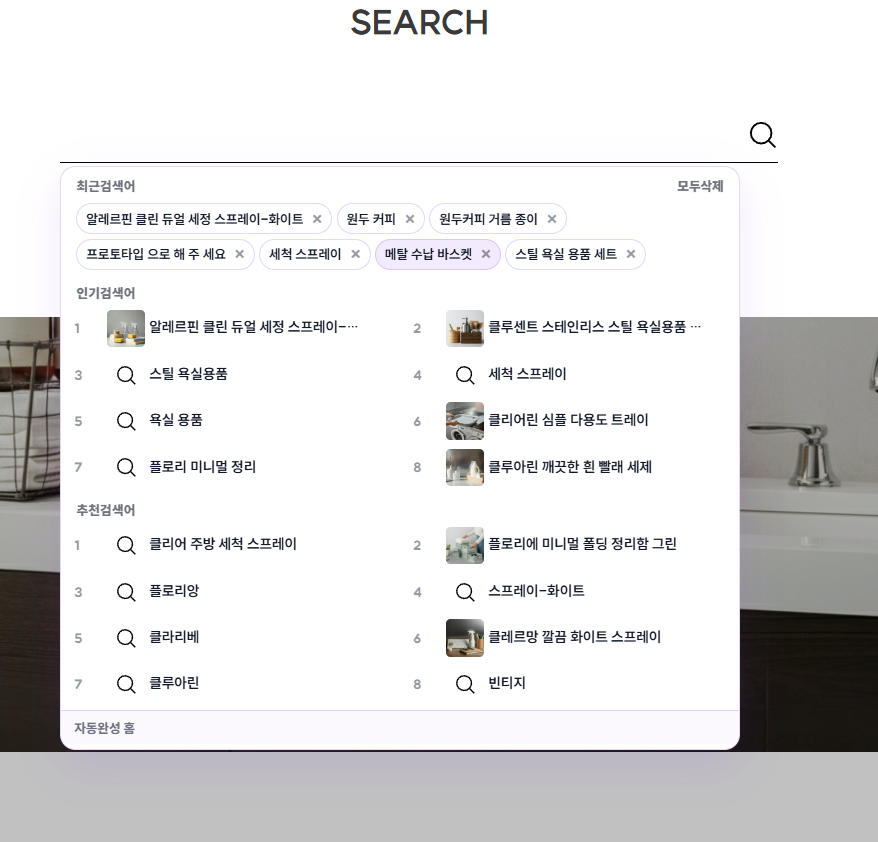Remove 알레르핀 클린 듀얼 세정 스프레이-화이트 chip

pyautogui.click(x=317, y=219)
